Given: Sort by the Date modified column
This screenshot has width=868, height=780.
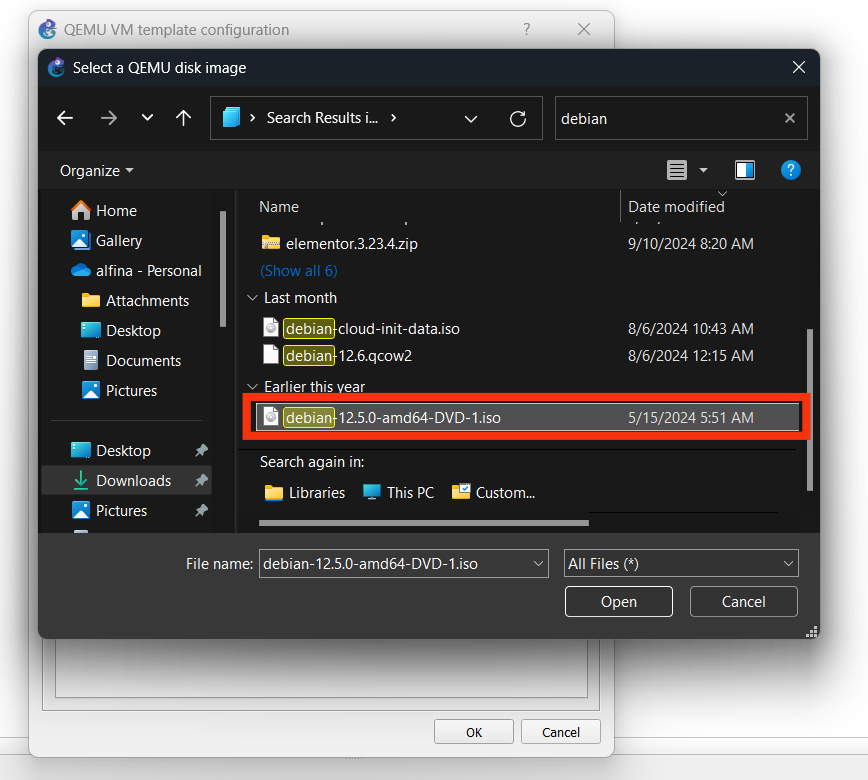Looking at the screenshot, I should click(x=676, y=207).
